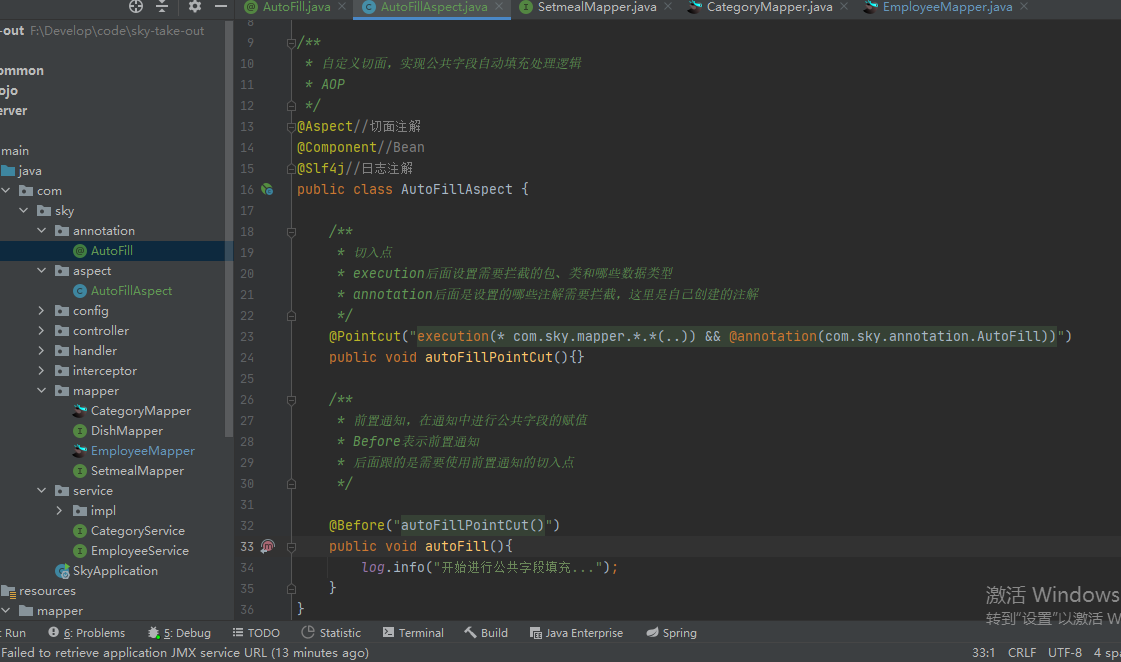The height and width of the screenshot is (662, 1121).
Task: Select the resources folder in tree
Action: (47, 591)
